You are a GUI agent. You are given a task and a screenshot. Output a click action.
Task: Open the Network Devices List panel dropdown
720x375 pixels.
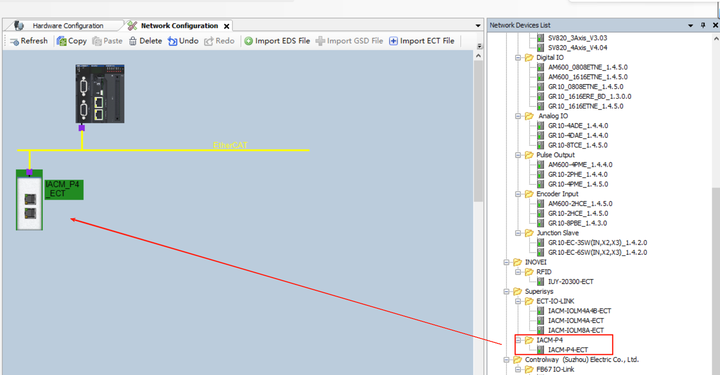[691, 25]
